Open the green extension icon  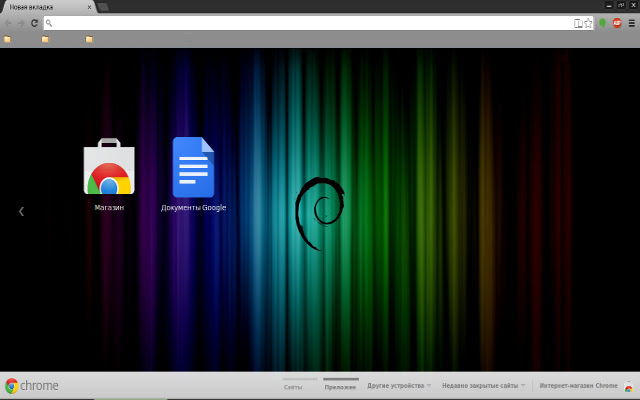pos(602,23)
